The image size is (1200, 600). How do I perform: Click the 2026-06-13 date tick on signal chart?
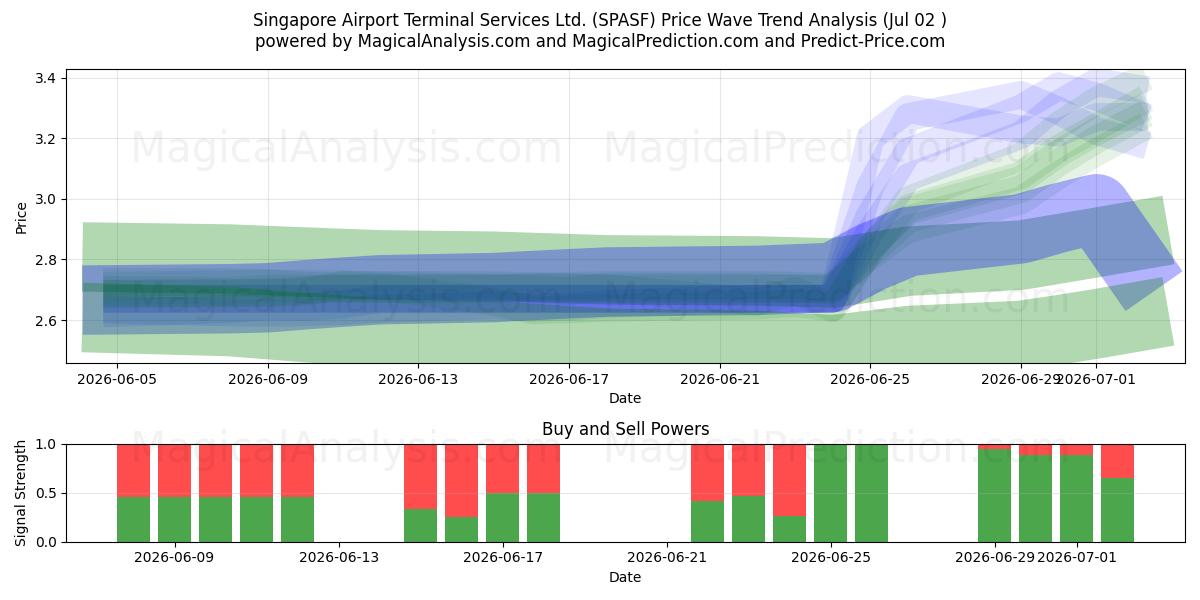(339, 558)
